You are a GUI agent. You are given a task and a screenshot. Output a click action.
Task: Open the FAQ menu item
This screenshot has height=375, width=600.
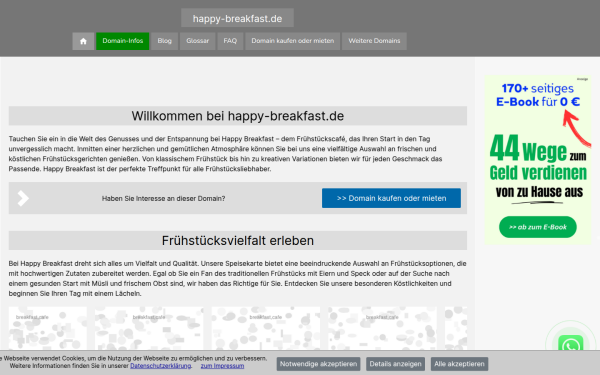[x=230, y=41]
